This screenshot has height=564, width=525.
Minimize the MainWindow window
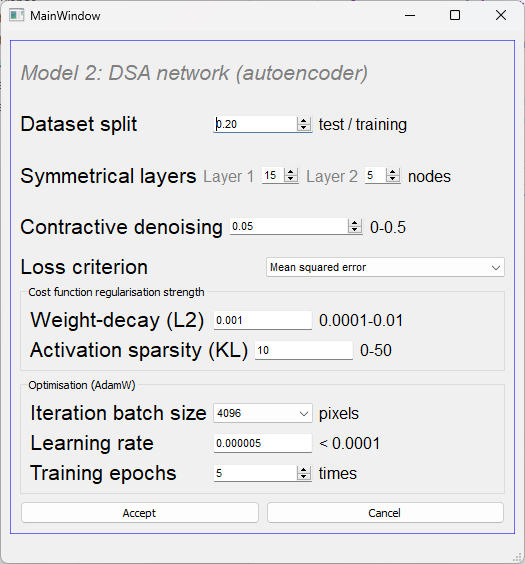(410, 15)
